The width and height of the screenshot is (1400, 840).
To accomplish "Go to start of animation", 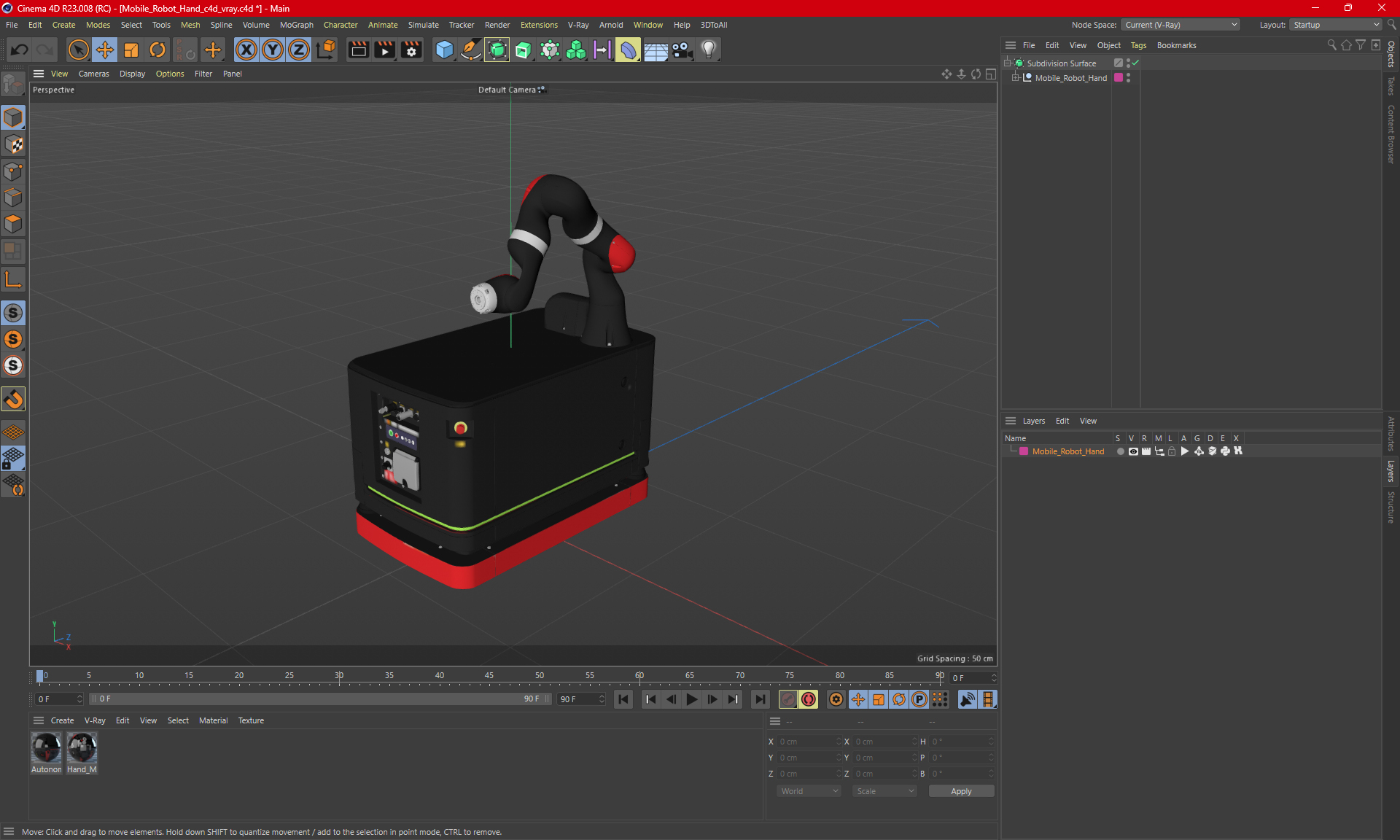I will click(623, 699).
